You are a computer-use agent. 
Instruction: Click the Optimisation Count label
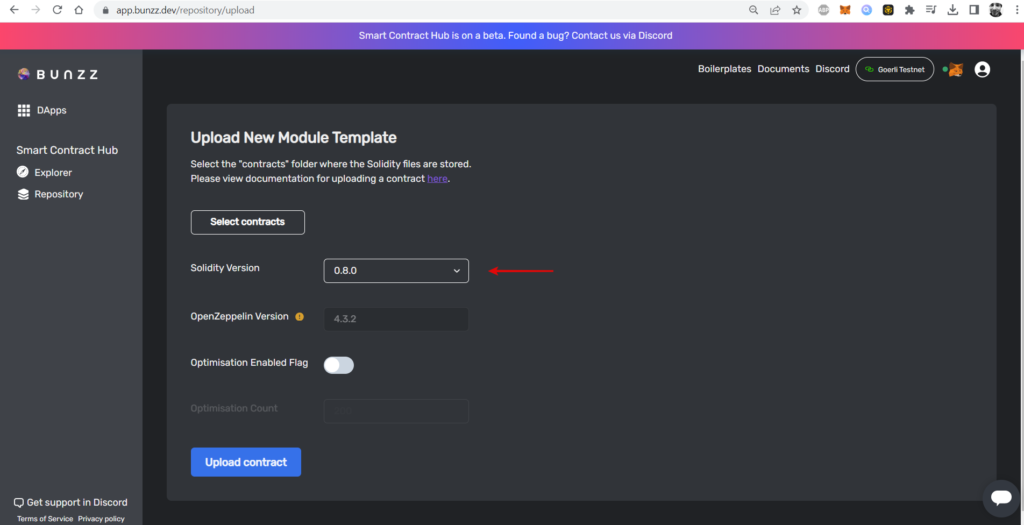[234, 408]
